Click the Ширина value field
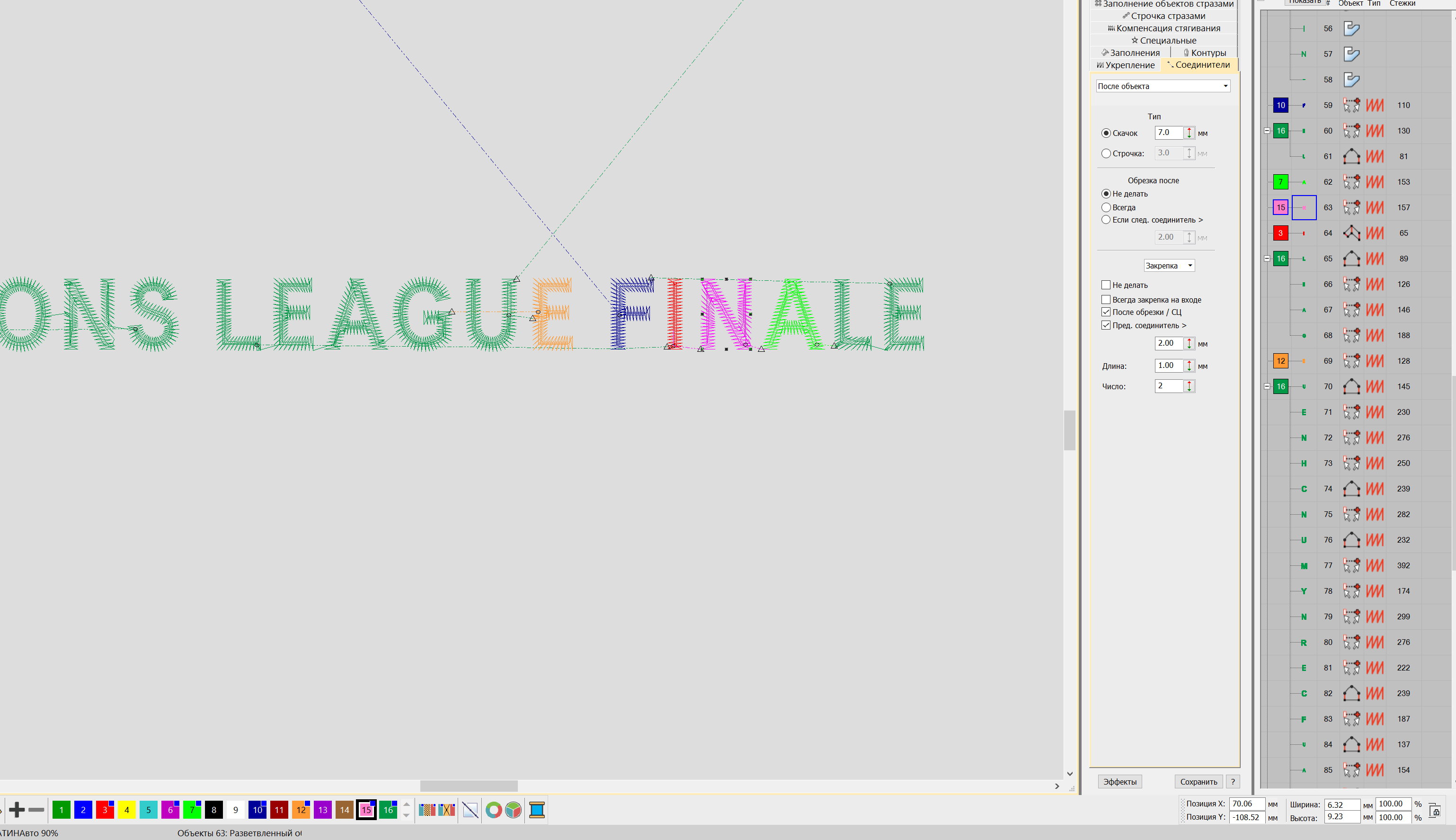The height and width of the screenshot is (840, 1456). (1342, 804)
